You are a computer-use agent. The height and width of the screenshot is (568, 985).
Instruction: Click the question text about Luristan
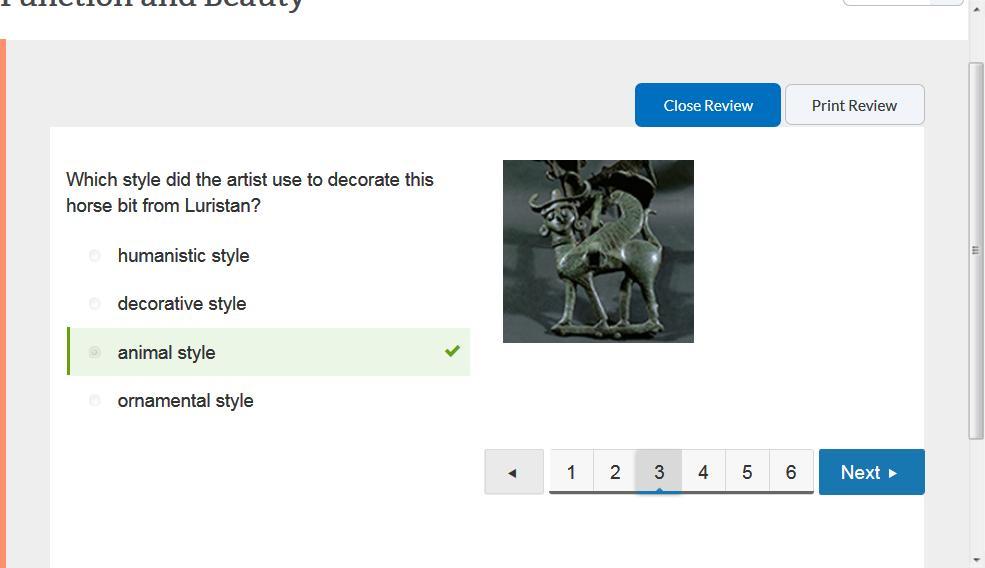(x=250, y=192)
